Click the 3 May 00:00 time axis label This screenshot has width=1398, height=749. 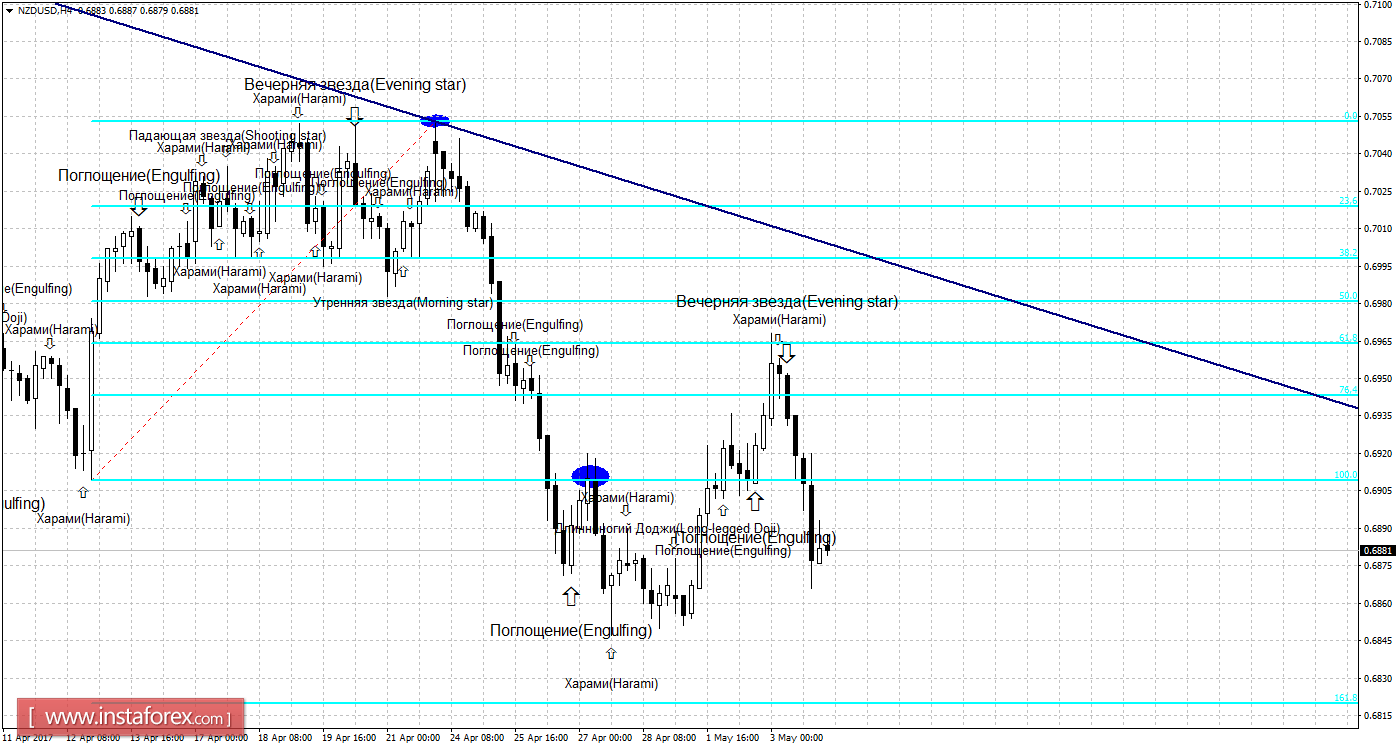[796, 738]
